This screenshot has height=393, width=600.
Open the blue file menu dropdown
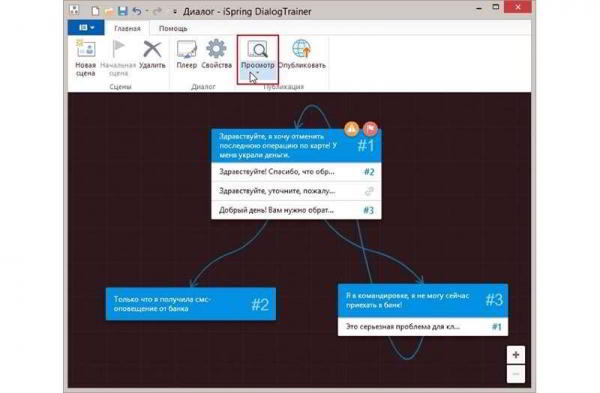click(86, 28)
